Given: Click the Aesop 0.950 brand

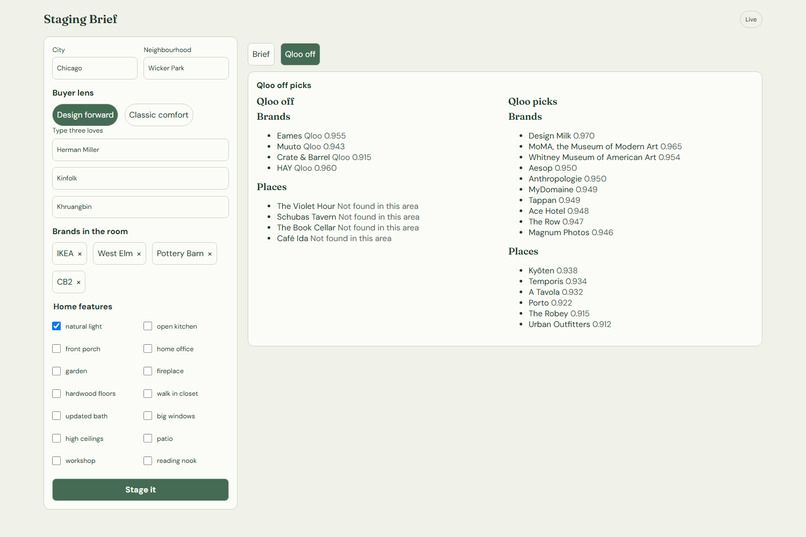Looking at the screenshot, I should (x=553, y=168).
